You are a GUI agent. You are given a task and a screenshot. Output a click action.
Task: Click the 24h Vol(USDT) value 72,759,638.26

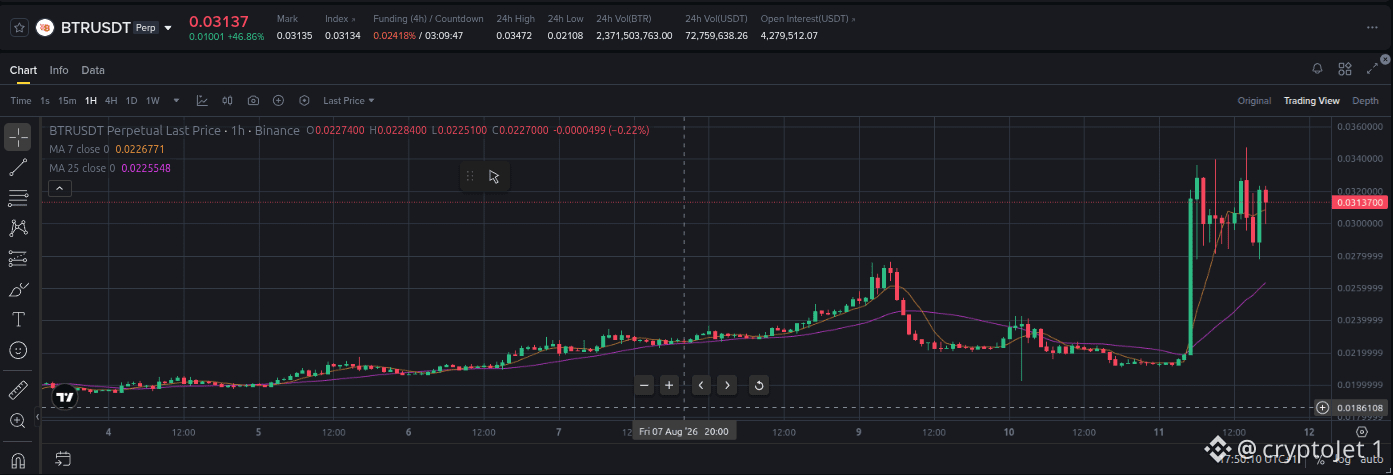716,36
